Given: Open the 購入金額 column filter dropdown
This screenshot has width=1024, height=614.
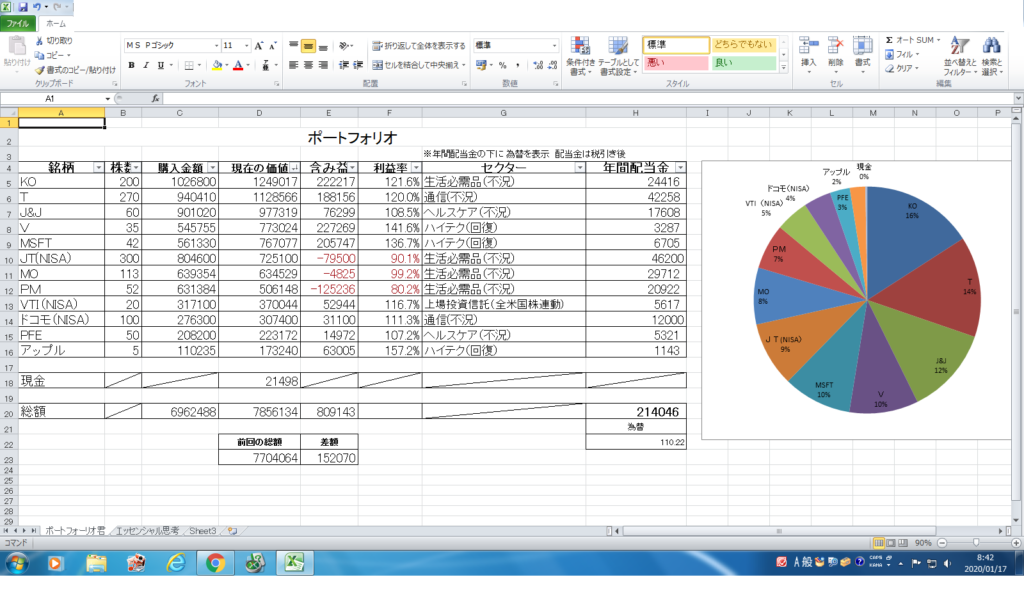Looking at the screenshot, I should coord(212,168).
